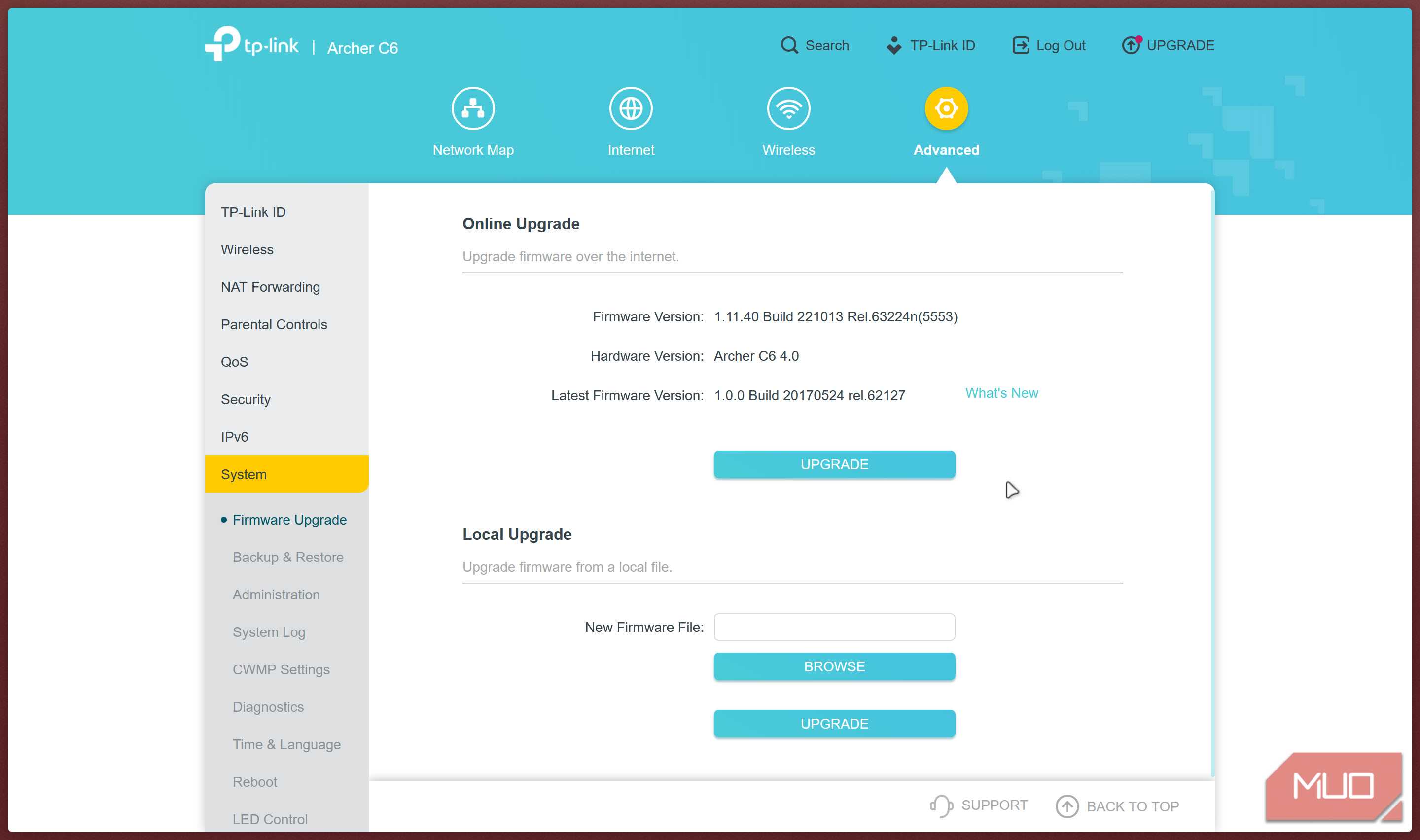Viewport: 1420px width, 840px height.
Task: Open Parental Controls from sidebar
Action: (274, 324)
